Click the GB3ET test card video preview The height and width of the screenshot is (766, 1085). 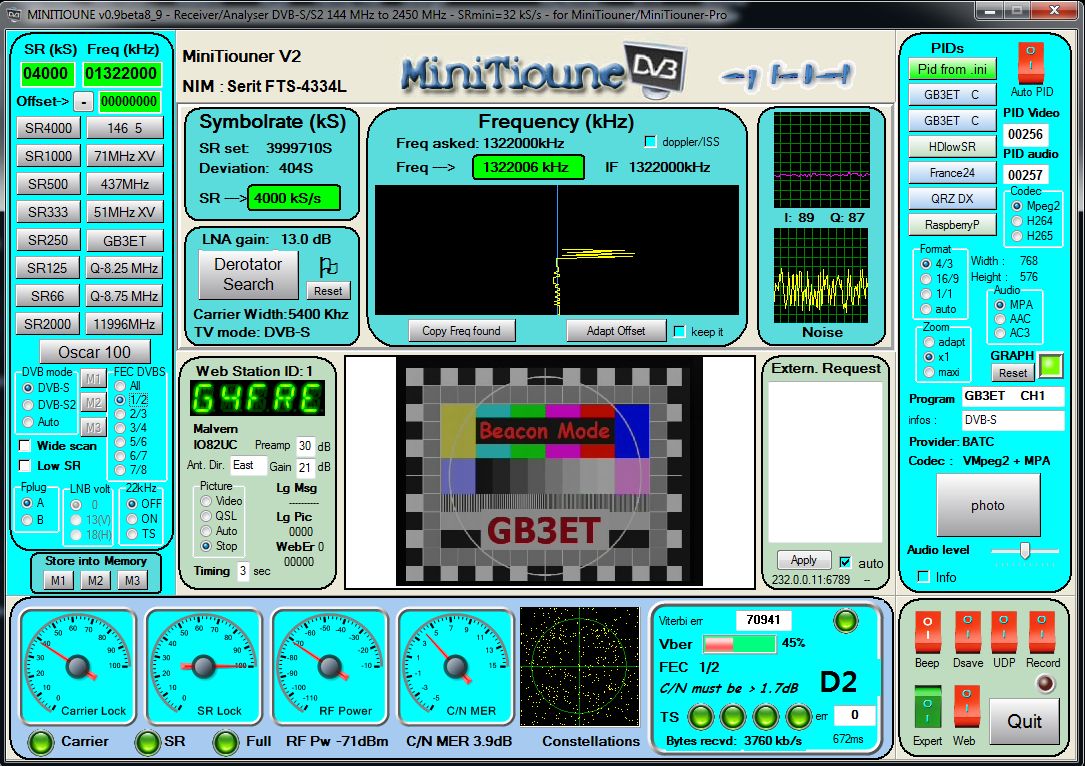tap(549, 471)
